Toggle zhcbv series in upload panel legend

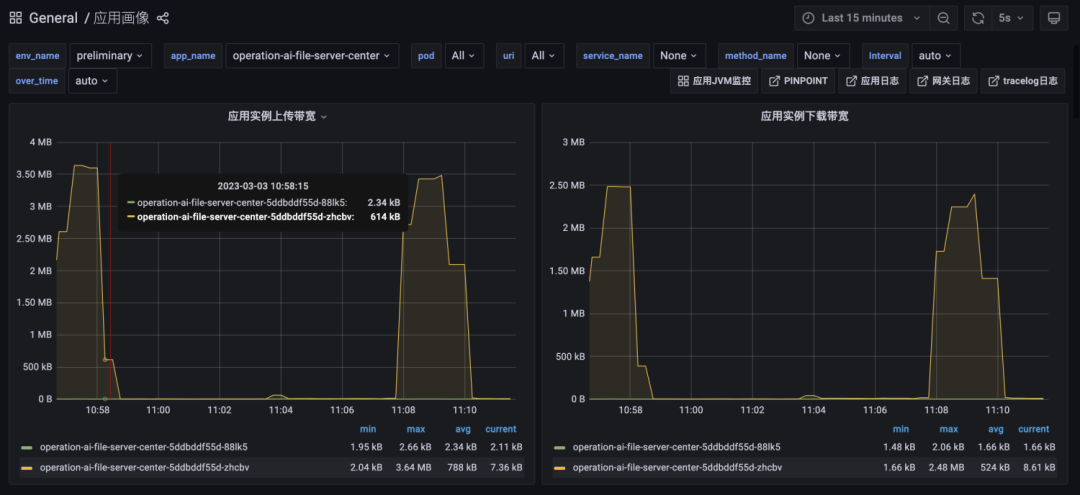point(145,467)
